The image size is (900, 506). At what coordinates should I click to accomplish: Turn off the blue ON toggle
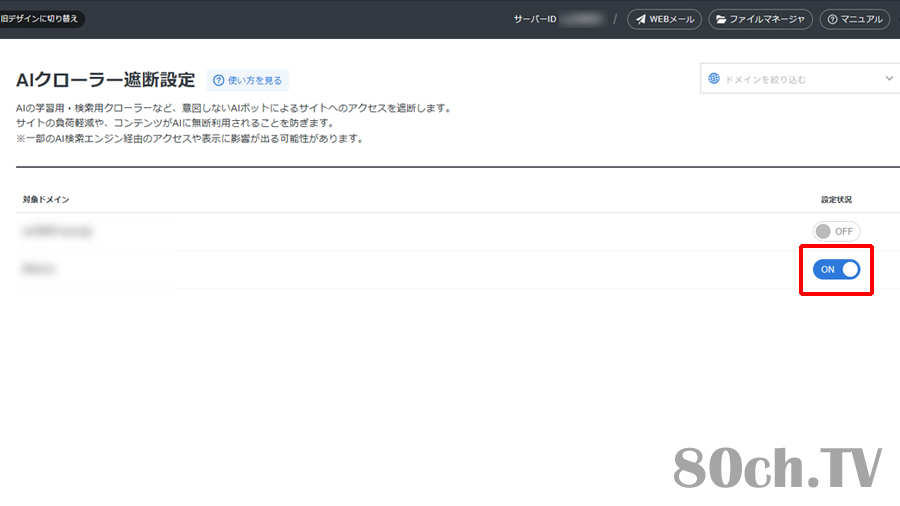(x=836, y=269)
